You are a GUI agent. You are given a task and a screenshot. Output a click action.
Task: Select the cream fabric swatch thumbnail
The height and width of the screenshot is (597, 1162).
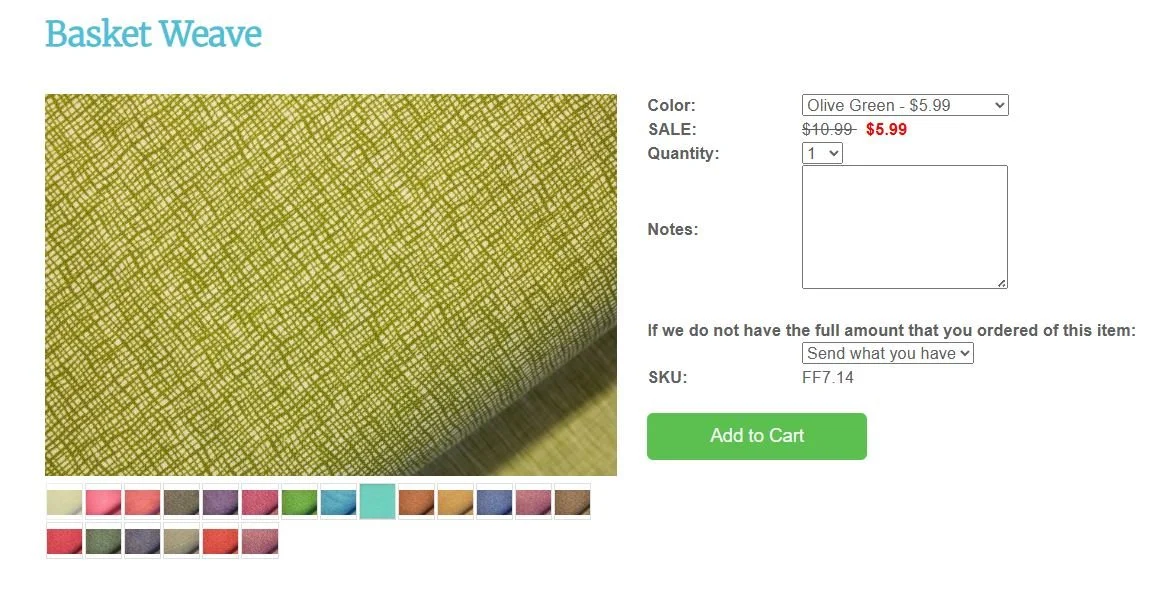pos(64,501)
